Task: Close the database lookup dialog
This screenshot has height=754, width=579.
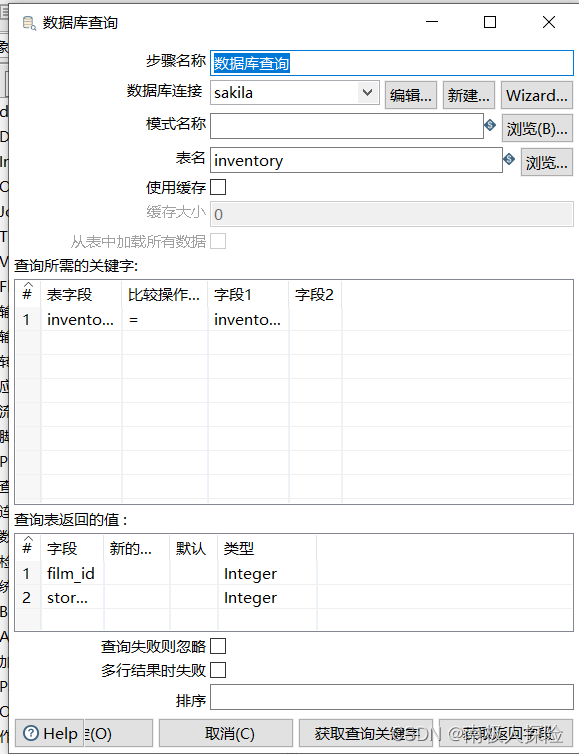Action: tap(549, 22)
